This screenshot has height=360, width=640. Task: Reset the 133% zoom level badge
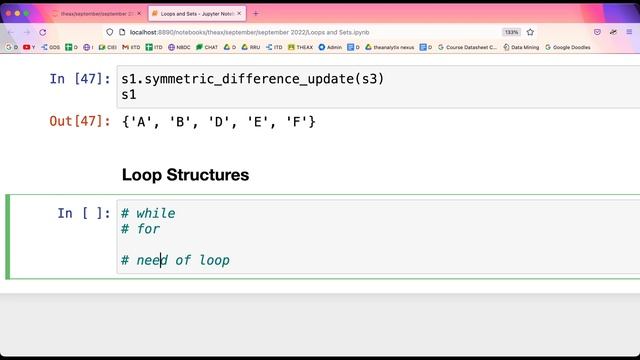[511, 32]
